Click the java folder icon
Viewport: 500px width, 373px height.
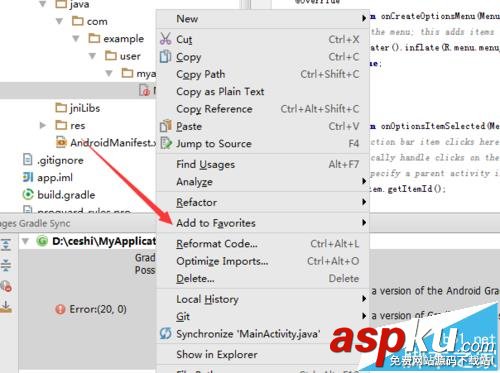pos(61,4)
